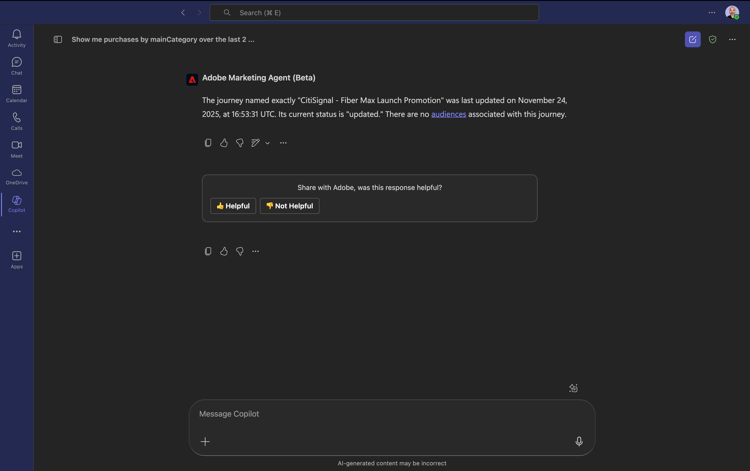Open settings and more ellipsis in title bar
750x471 pixels.
(712, 12)
